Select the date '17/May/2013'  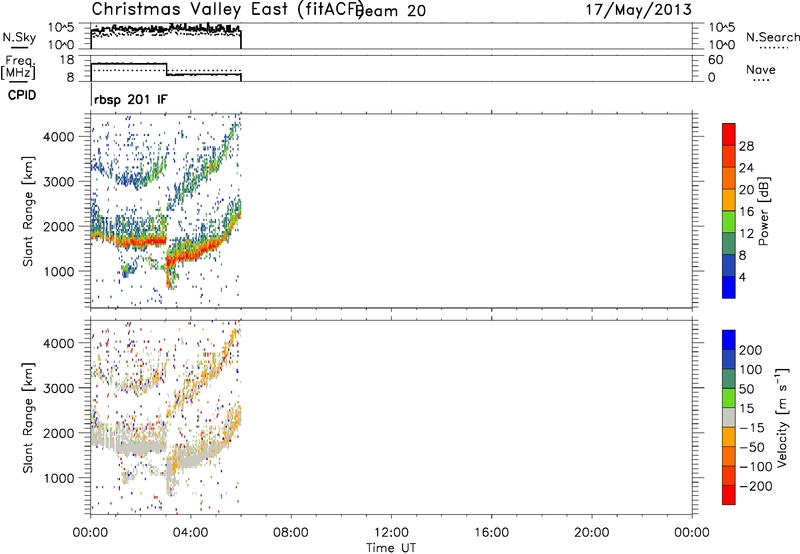(638, 10)
